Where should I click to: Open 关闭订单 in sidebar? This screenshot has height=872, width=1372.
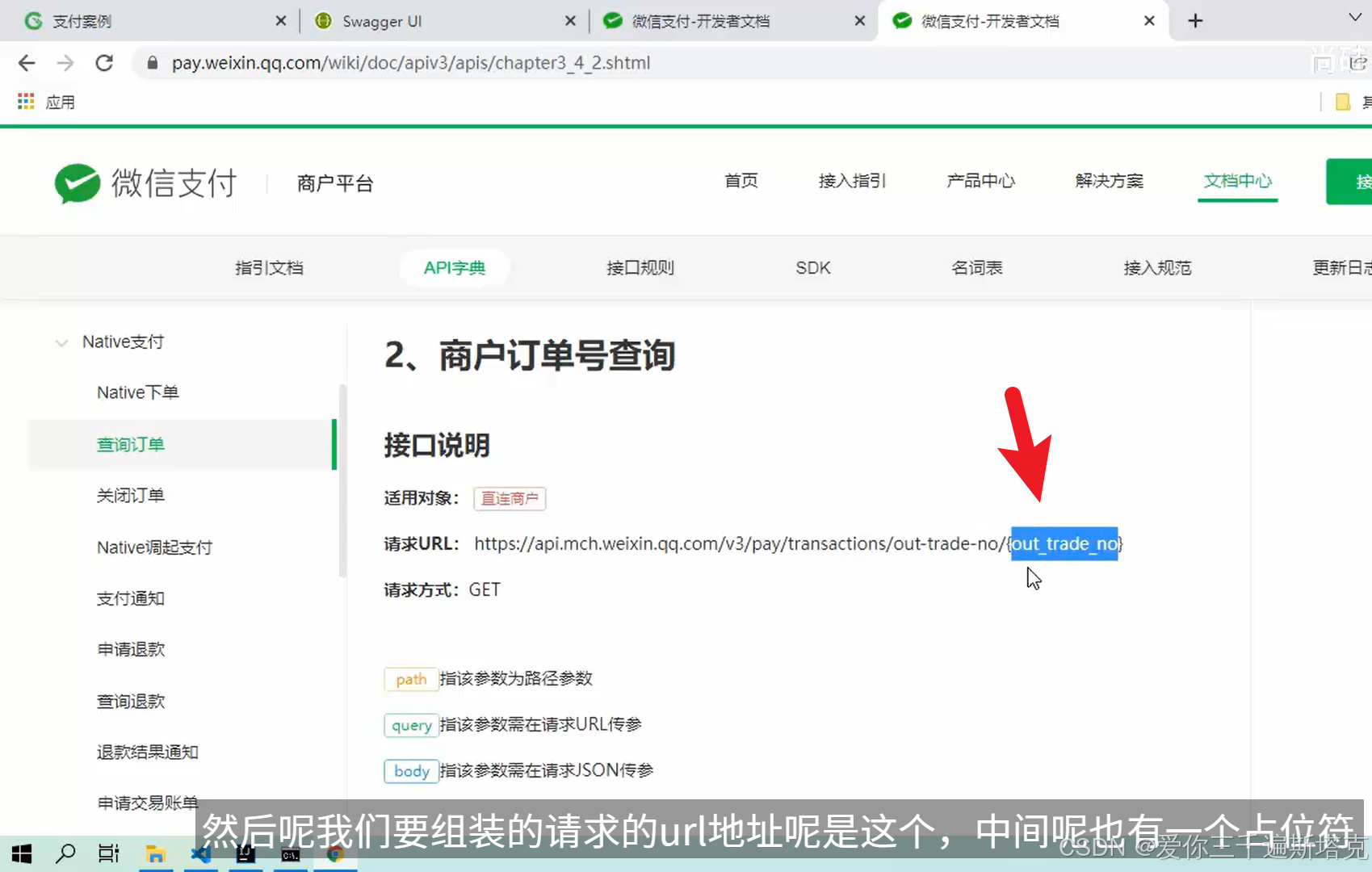click(x=131, y=496)
